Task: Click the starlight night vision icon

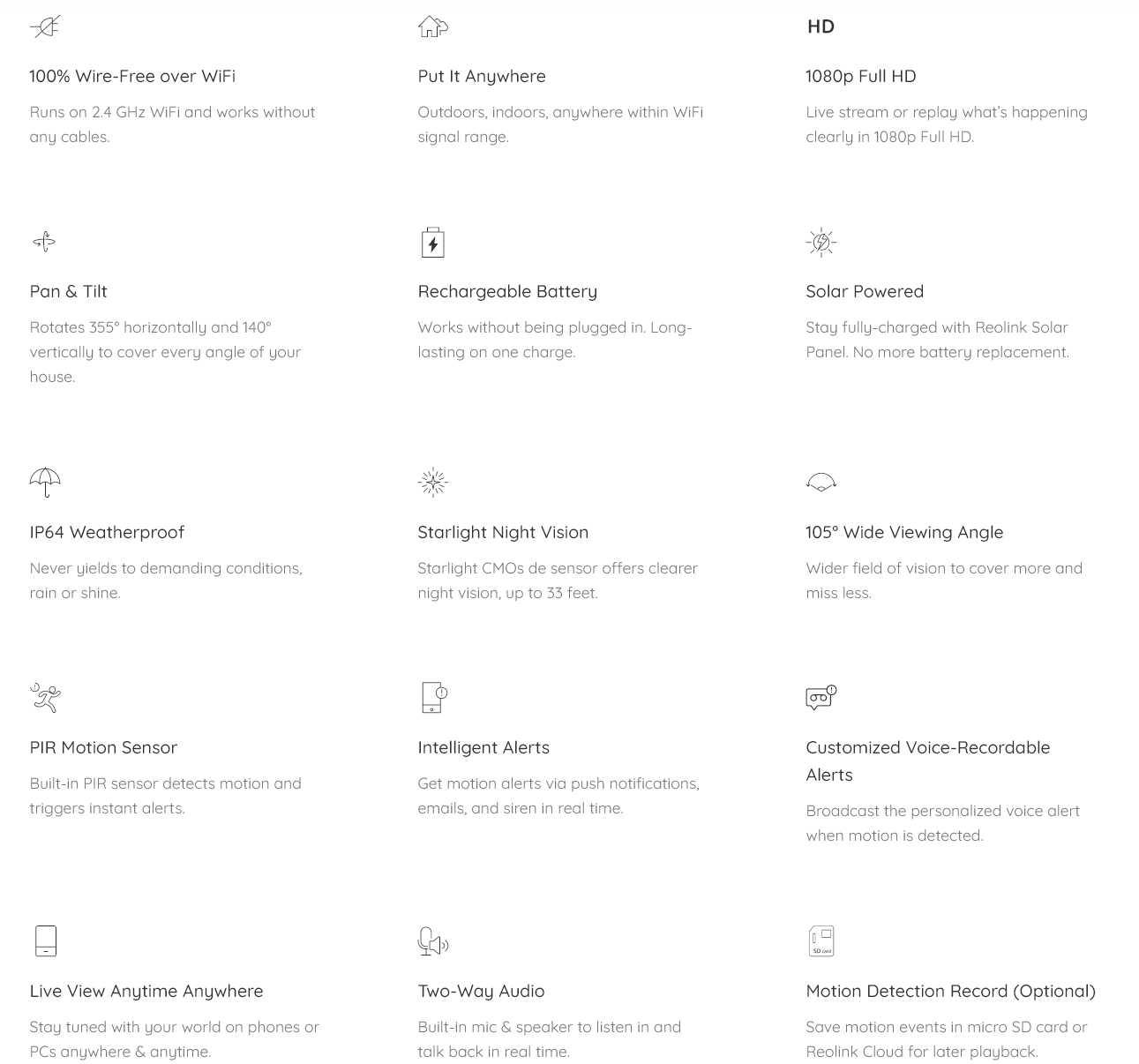Action: point(432,483)
